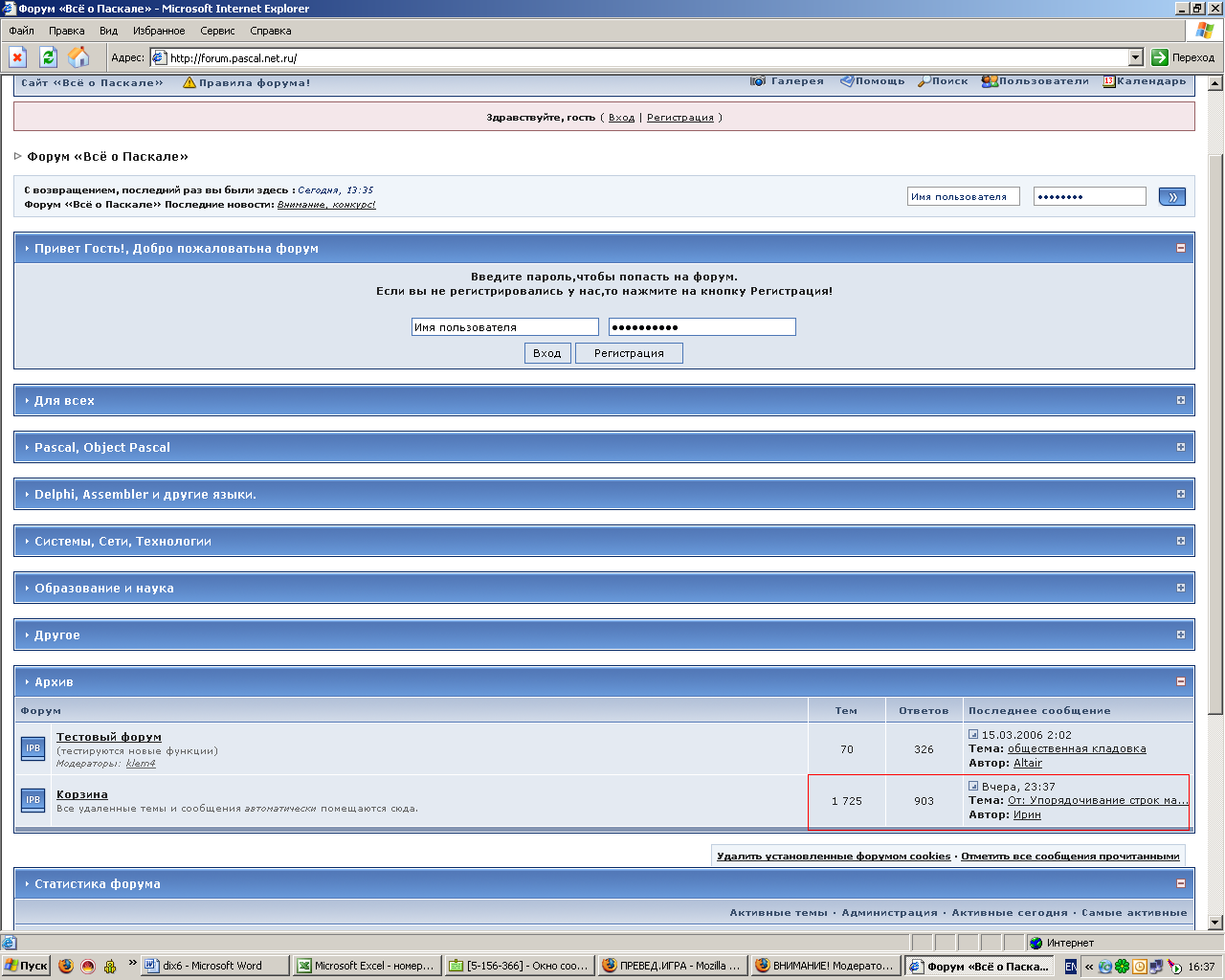Open the Галерея camera icon link
This screenshot has width=1225, height=980.
758,81
